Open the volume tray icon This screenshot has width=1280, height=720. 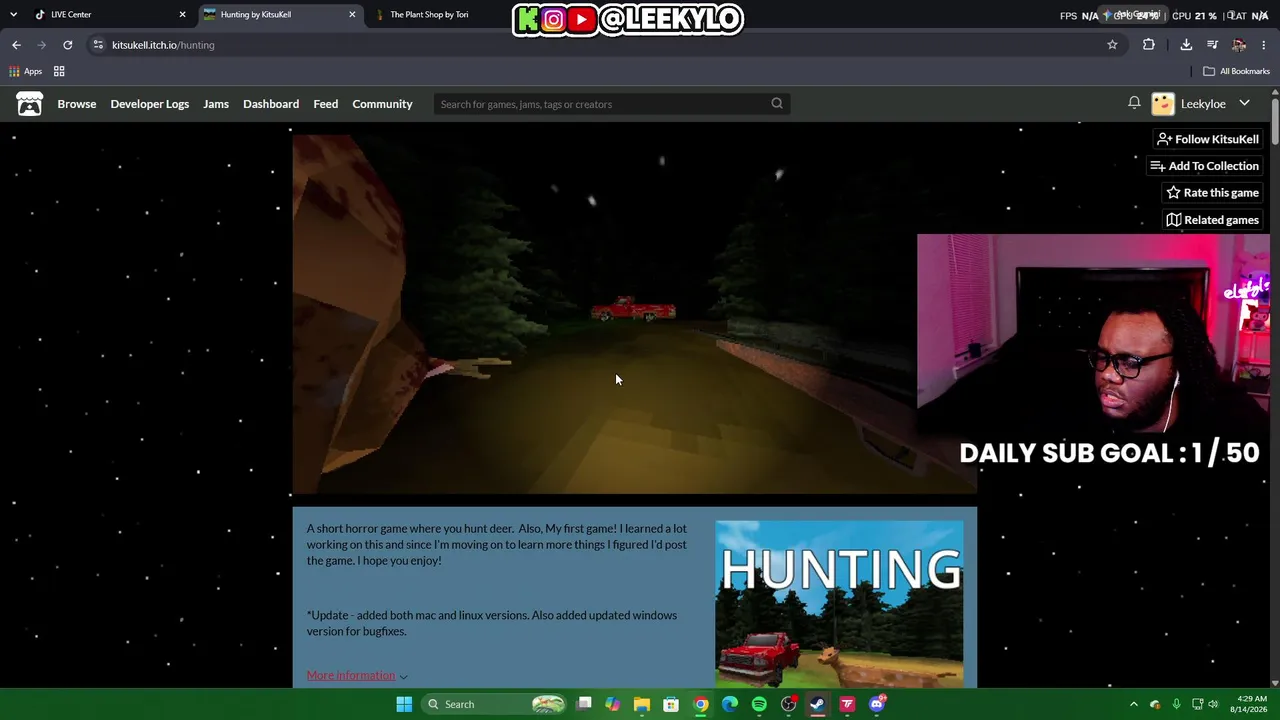[x=1212, y=704]
